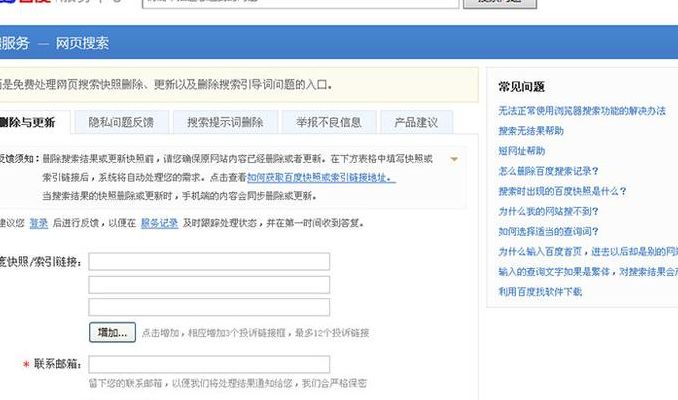Image resolution: width=678 pixels, height=400 pixels.
Task: Collapse the 反馈须知 notice with orange arrow
Action: tap(454, 159)
